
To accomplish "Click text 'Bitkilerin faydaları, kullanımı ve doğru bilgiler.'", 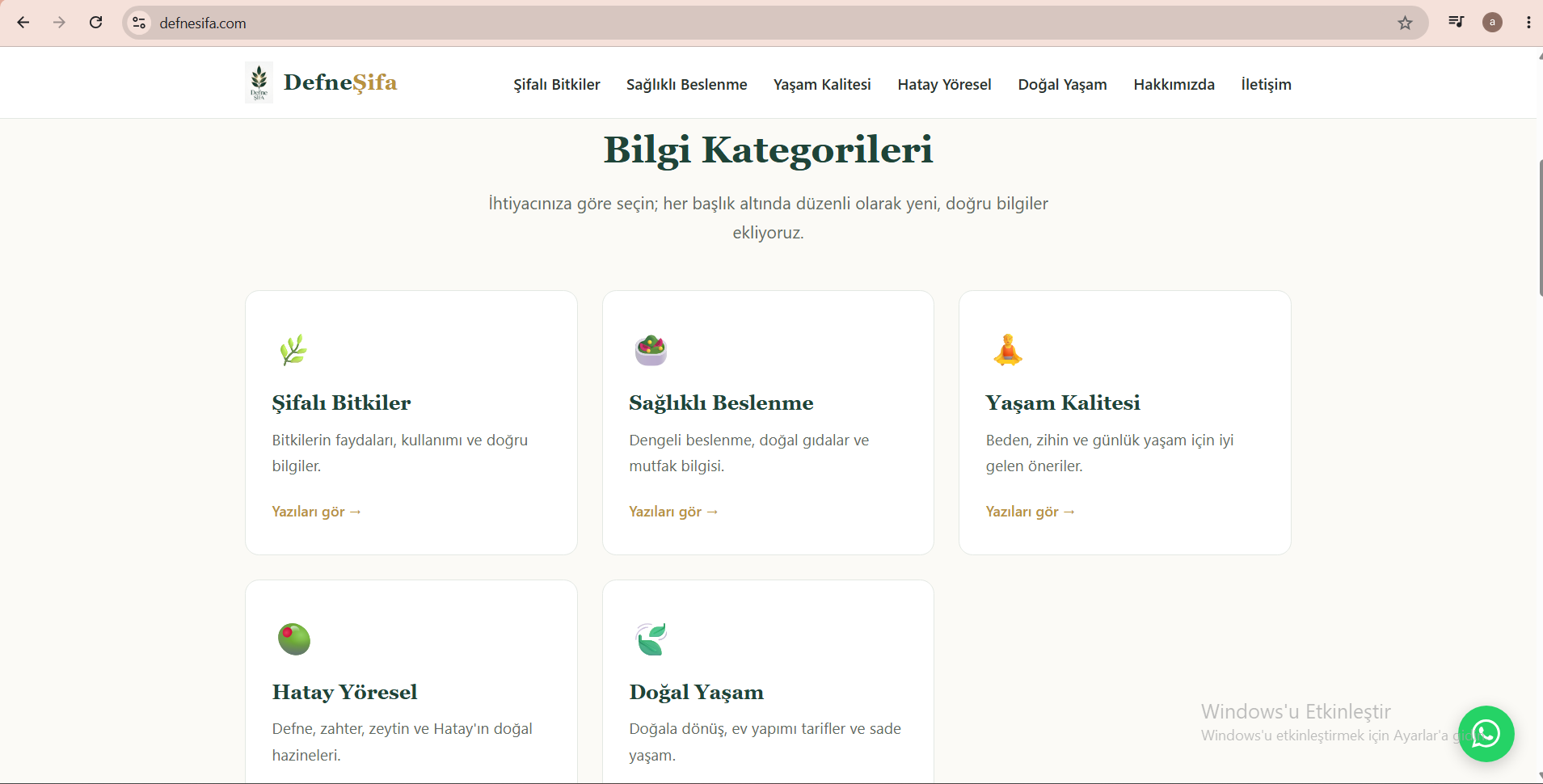I will tap(399, 453).
